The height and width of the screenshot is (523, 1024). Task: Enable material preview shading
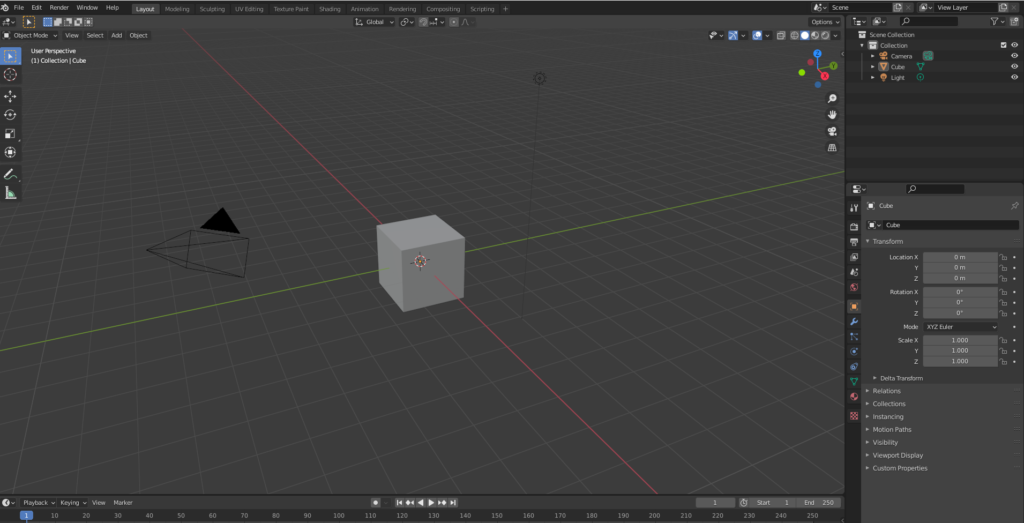[x=815, y=35]
